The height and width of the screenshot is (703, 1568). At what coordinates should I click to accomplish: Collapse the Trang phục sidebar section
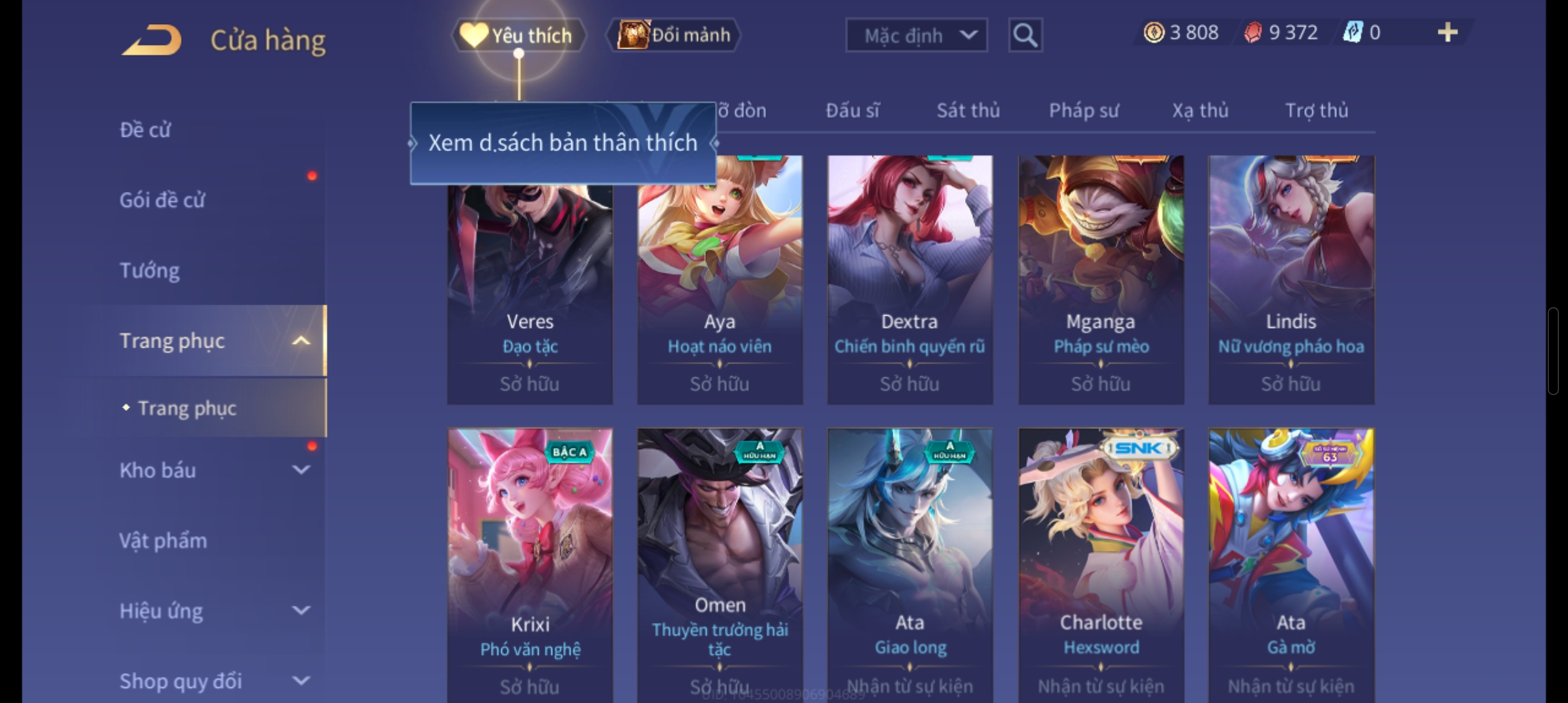point(301,341)
